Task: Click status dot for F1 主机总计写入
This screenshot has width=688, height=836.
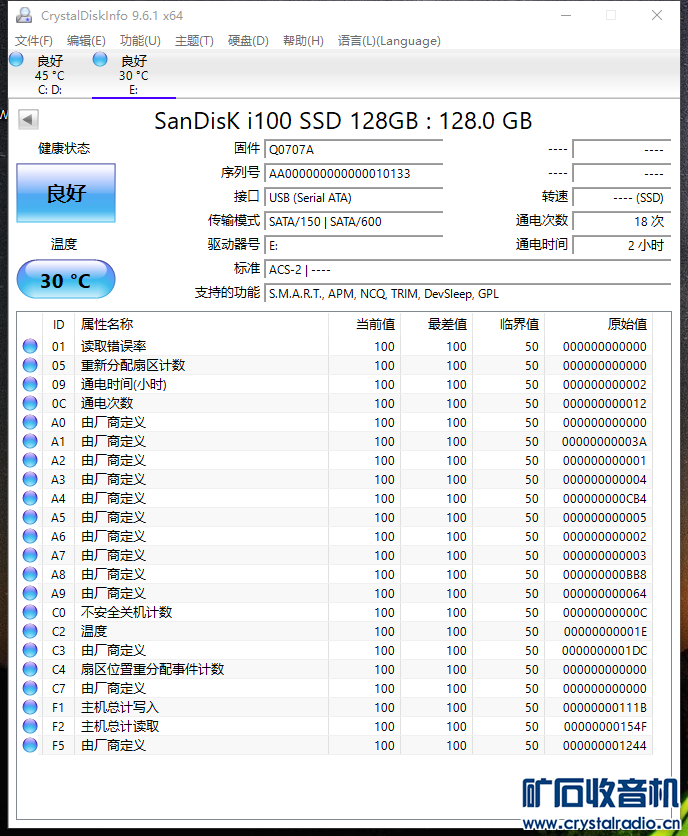Action: (30, 708)
